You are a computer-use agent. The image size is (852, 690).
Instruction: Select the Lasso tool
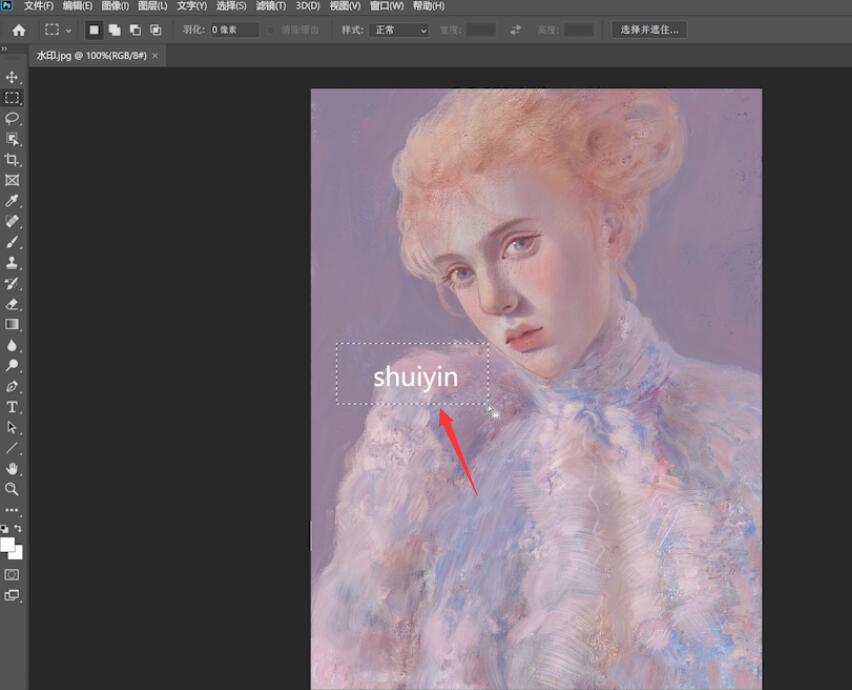pyautogui.click(x=11, y=118)
